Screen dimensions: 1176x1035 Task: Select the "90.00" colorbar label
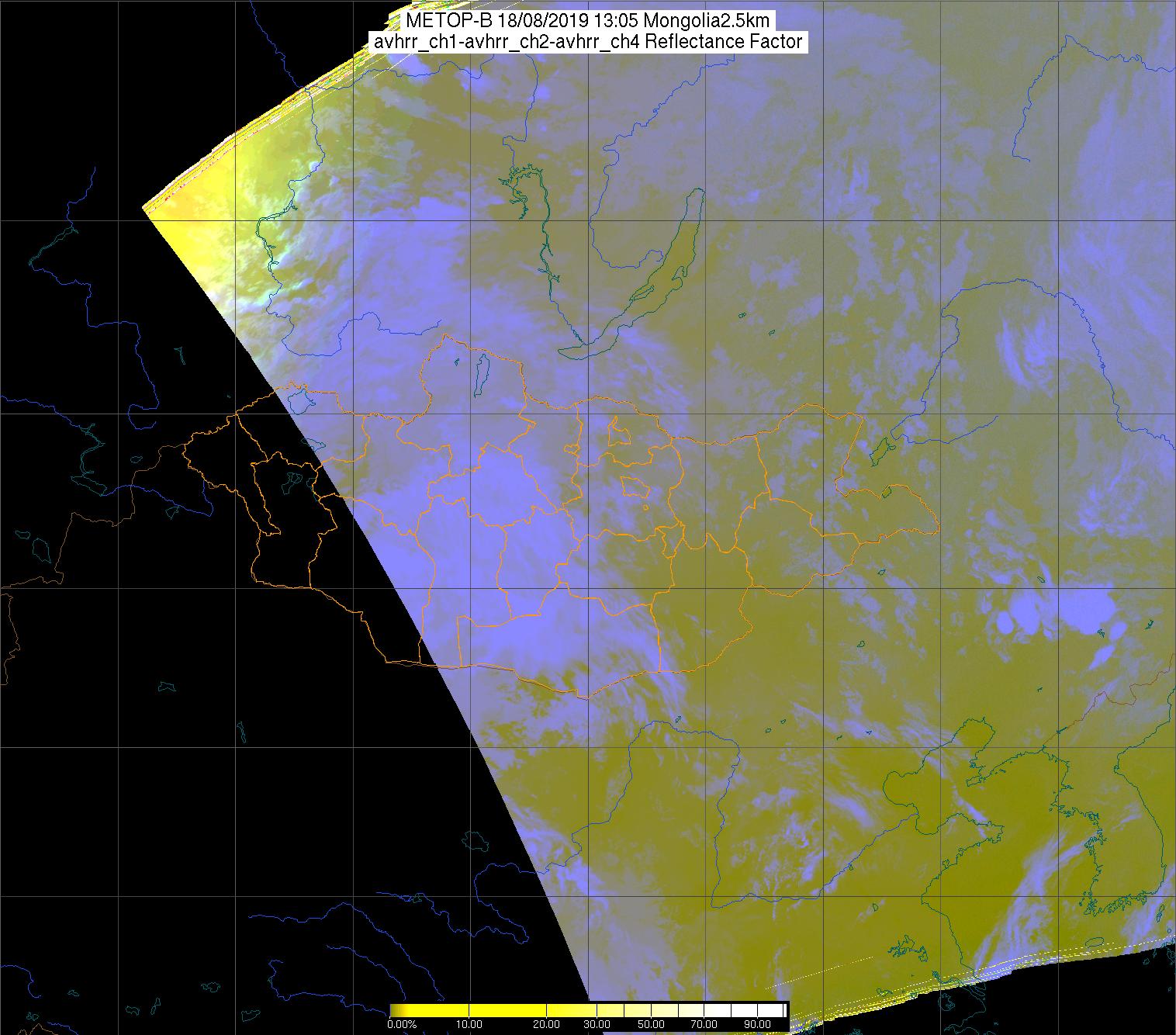[x=758, y=1026]
